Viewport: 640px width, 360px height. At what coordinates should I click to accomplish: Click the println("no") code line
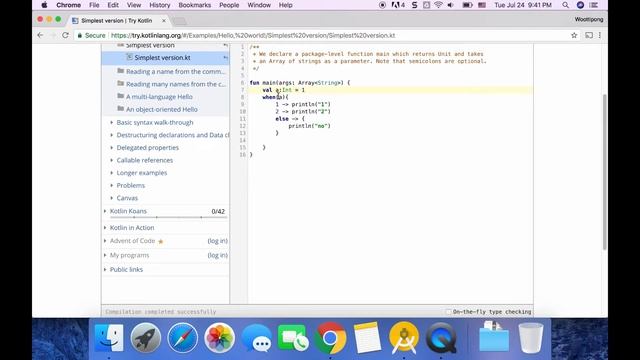[x=309, y=126]
